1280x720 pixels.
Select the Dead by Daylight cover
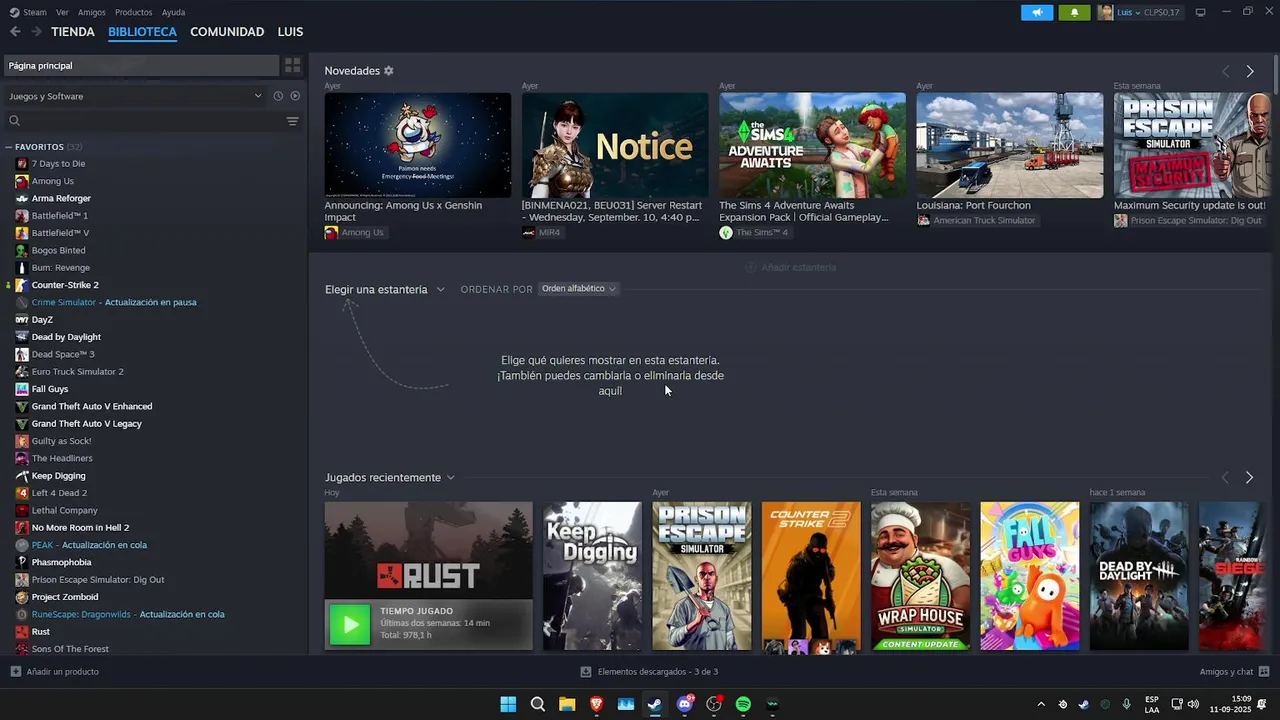click(x=1139, y=576)
